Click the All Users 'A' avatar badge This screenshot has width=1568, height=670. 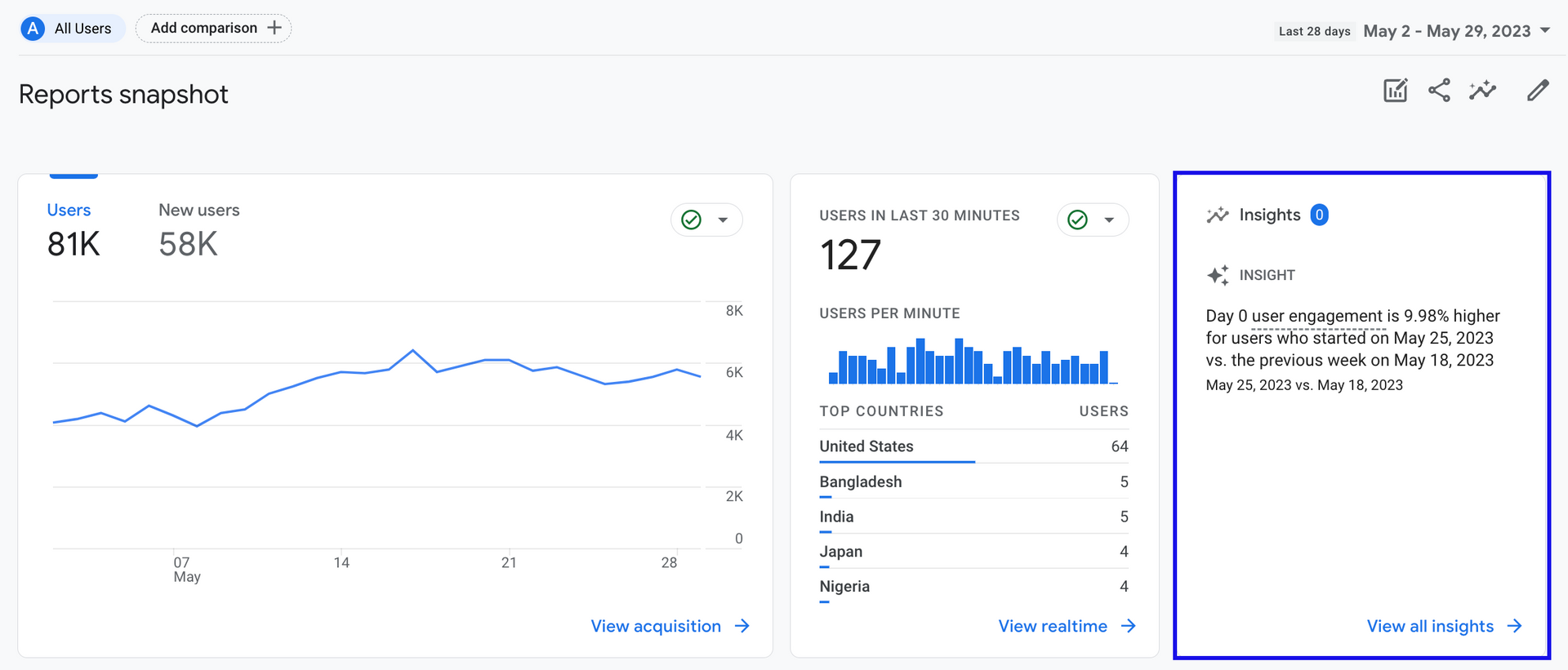pos(33,29)
